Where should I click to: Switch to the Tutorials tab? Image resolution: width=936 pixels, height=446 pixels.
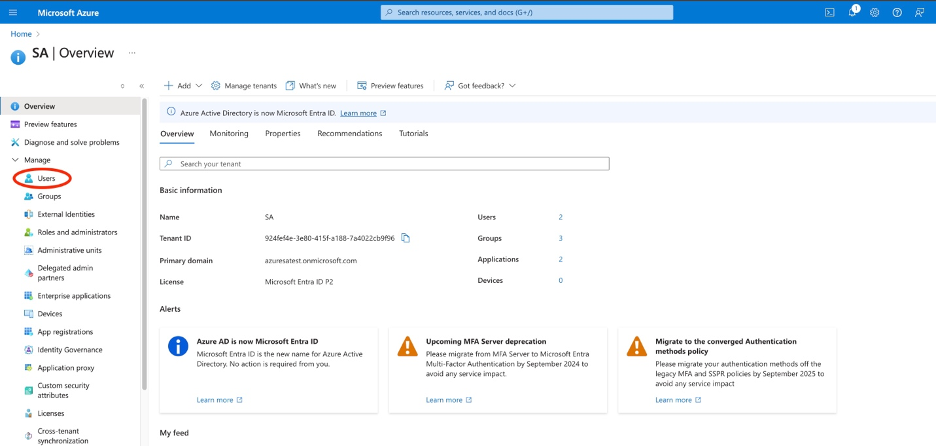pyautogui.click(x=414, y=134)
